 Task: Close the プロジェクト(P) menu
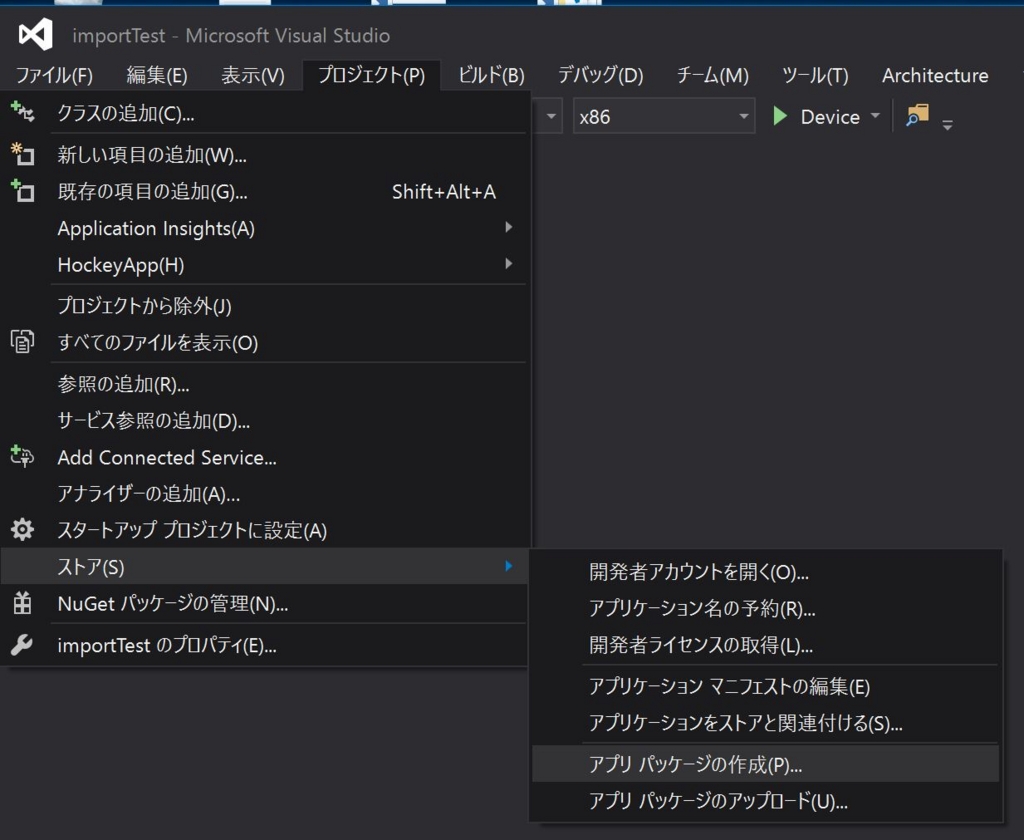coord(372,75)
